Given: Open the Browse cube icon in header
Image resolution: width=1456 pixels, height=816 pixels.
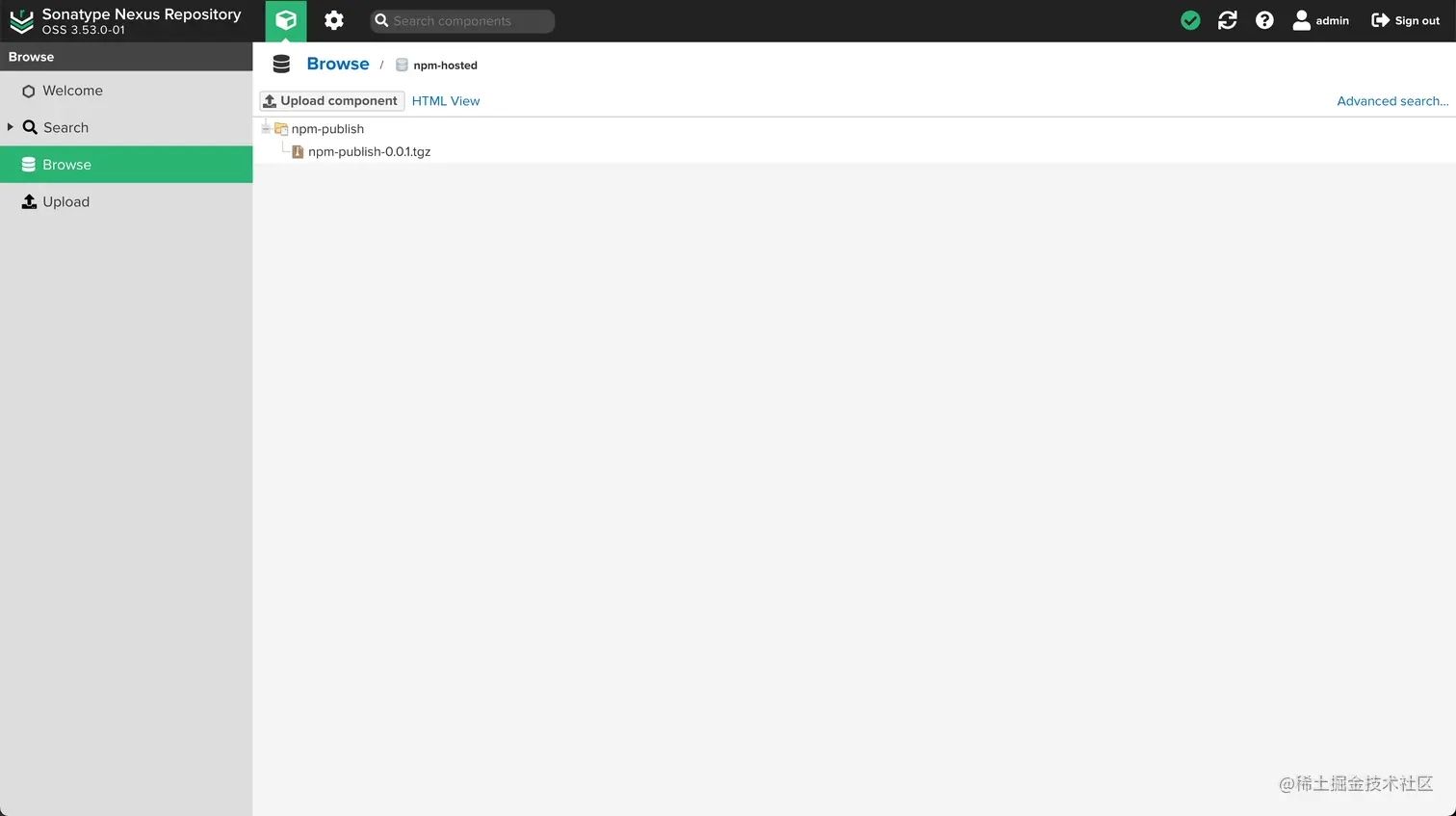Looking at the screenshot, I should [x=286, y=20].
